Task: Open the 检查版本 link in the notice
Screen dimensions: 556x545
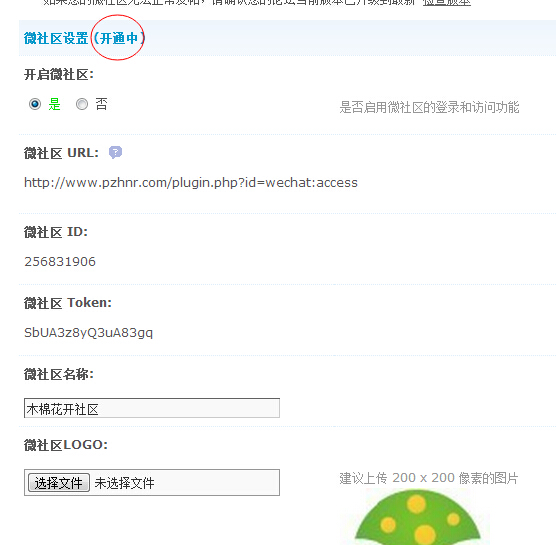Action: pyautogui.click(x=446, y=2)
